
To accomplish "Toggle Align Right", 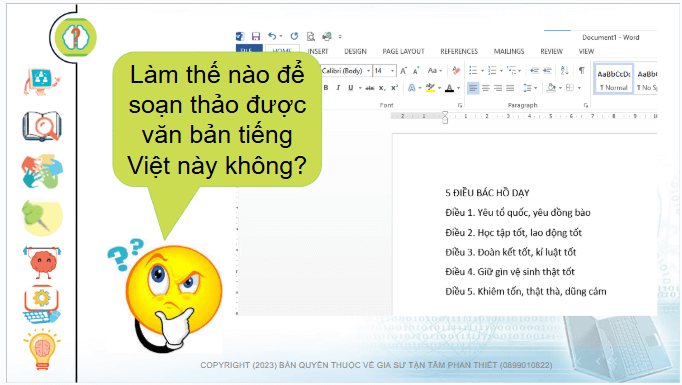I will tap(498, 88).
